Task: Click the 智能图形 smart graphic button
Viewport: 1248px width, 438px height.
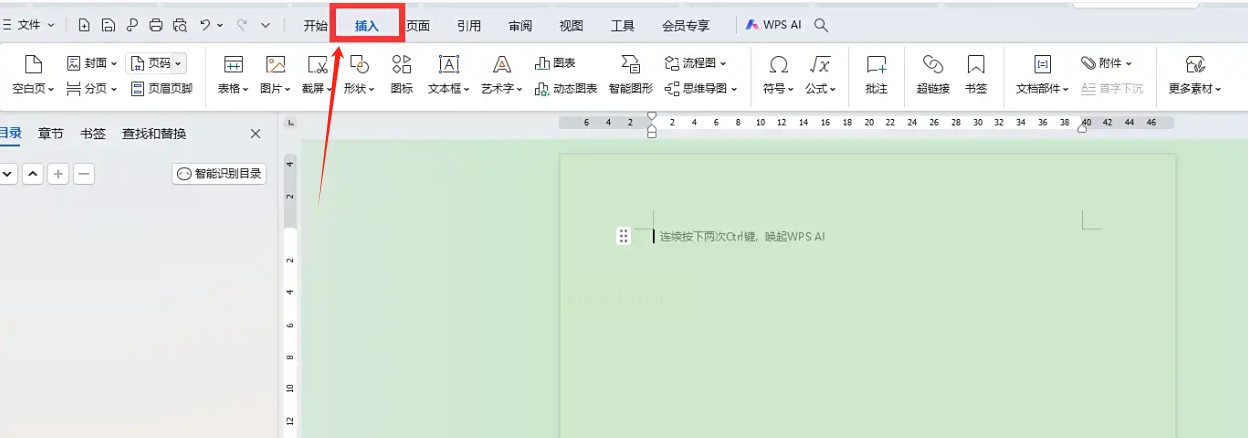Action: 630,76
